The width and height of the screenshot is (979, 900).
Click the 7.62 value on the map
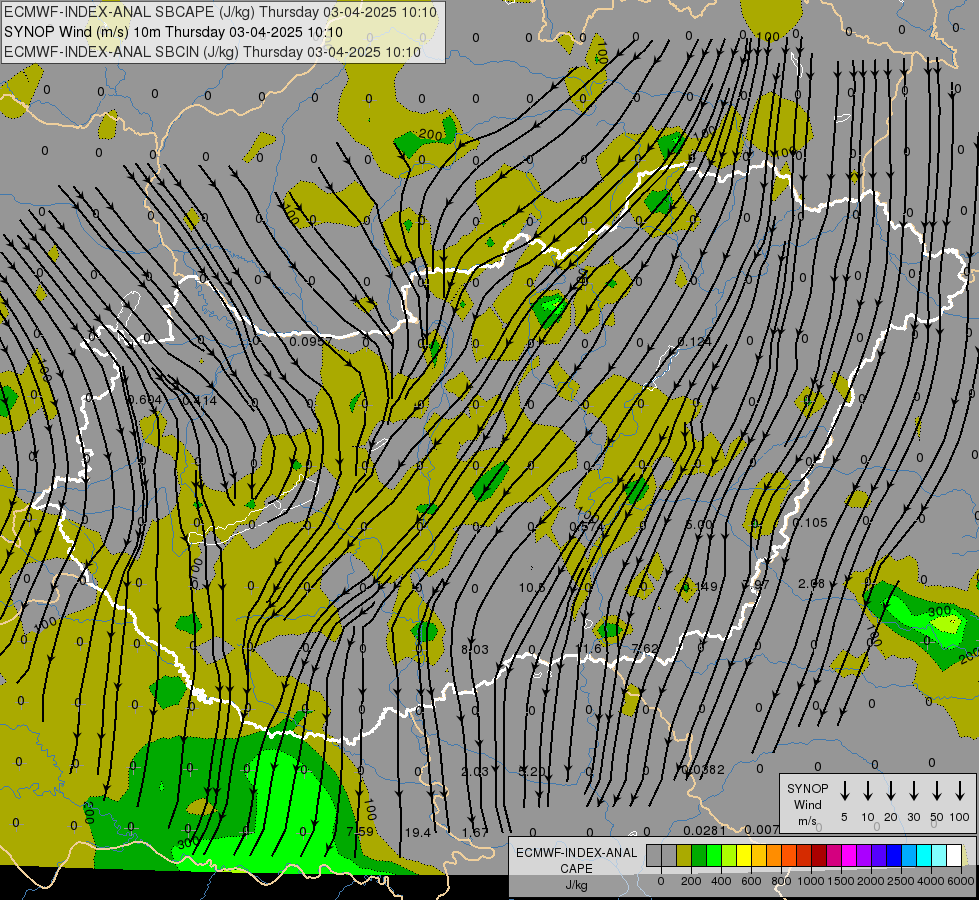click(644, 648)
